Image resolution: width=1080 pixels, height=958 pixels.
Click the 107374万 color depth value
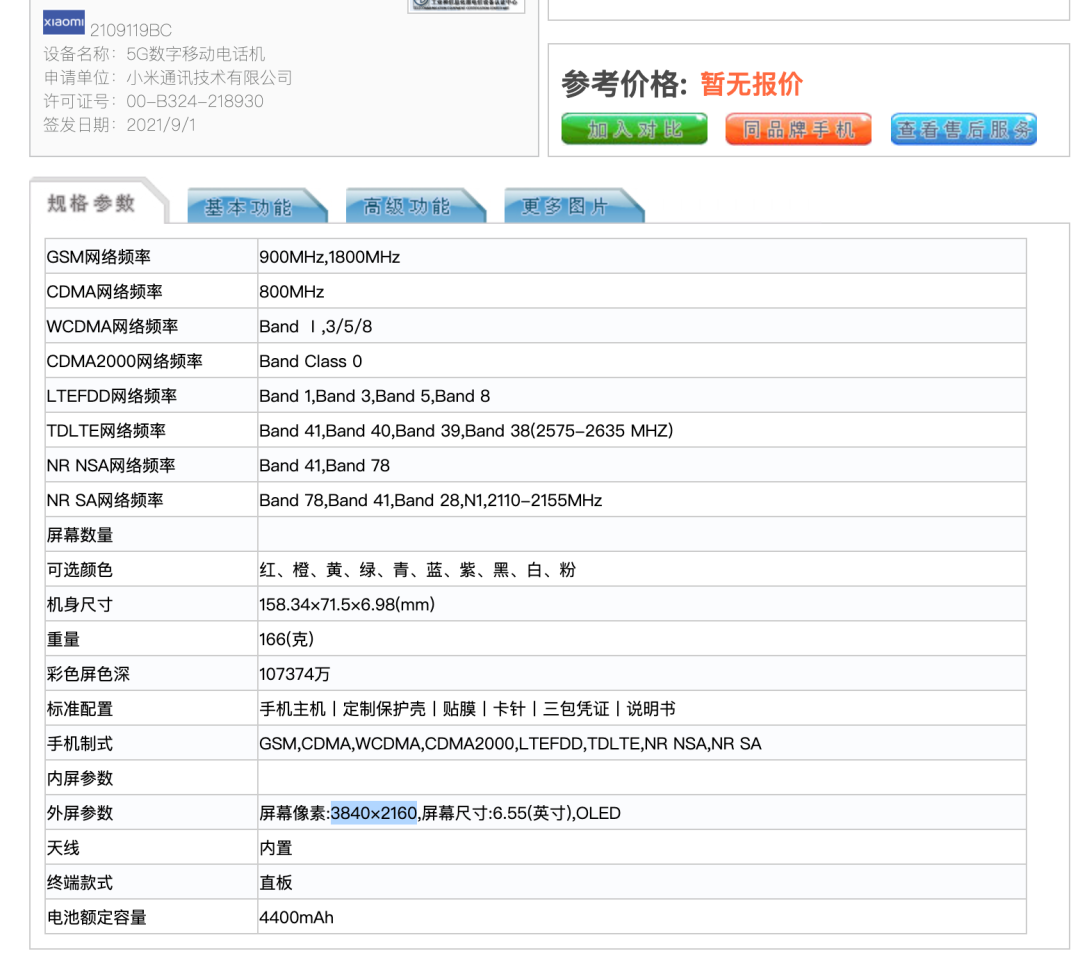click(x=295, y=674)
